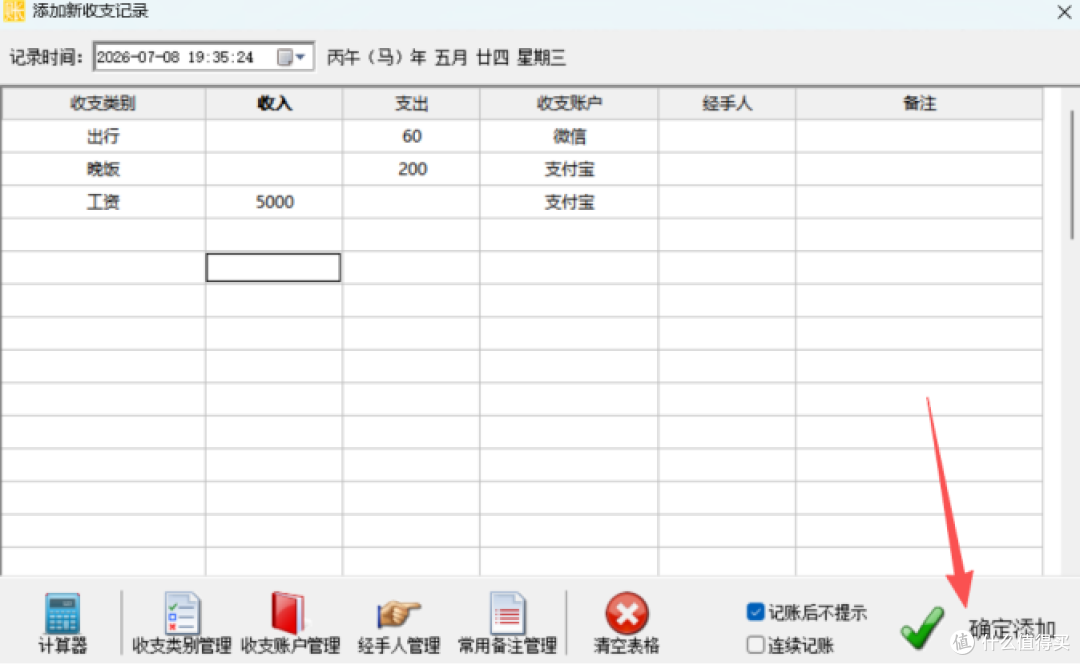Open account management (收支账户管理)
Viewport: 1080px width, 665px height.
(x=290, y=623)
